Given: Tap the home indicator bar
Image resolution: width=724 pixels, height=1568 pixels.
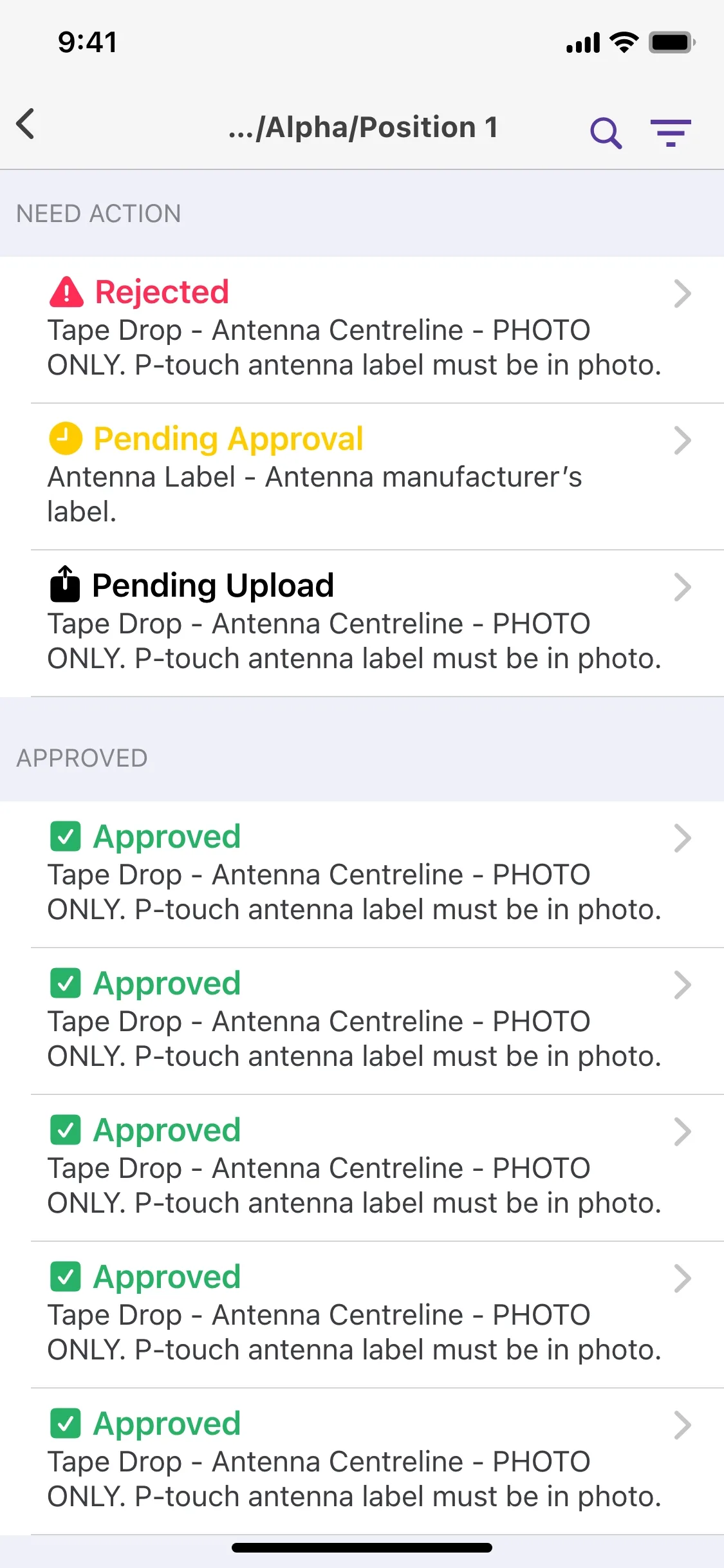Looking at the screenshot, I should (362, 1547).
